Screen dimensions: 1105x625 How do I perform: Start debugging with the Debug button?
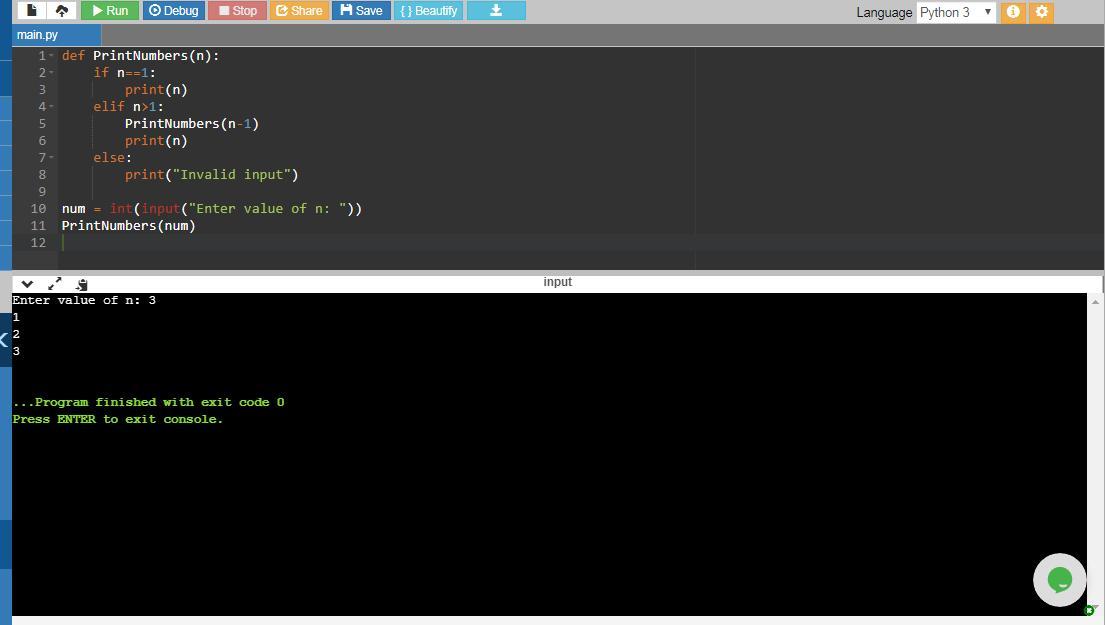[173, 11]
